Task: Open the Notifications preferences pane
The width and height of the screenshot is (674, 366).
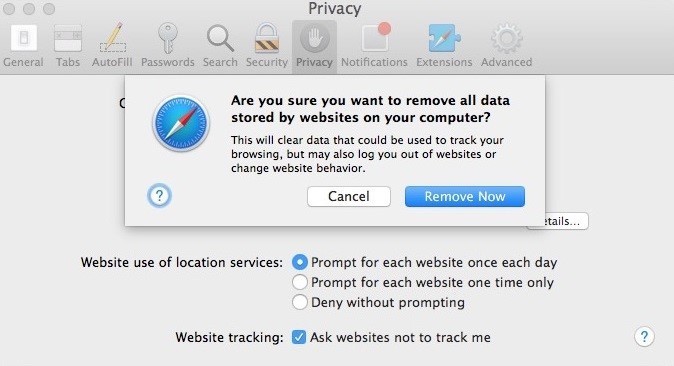Action: (374, 45)
